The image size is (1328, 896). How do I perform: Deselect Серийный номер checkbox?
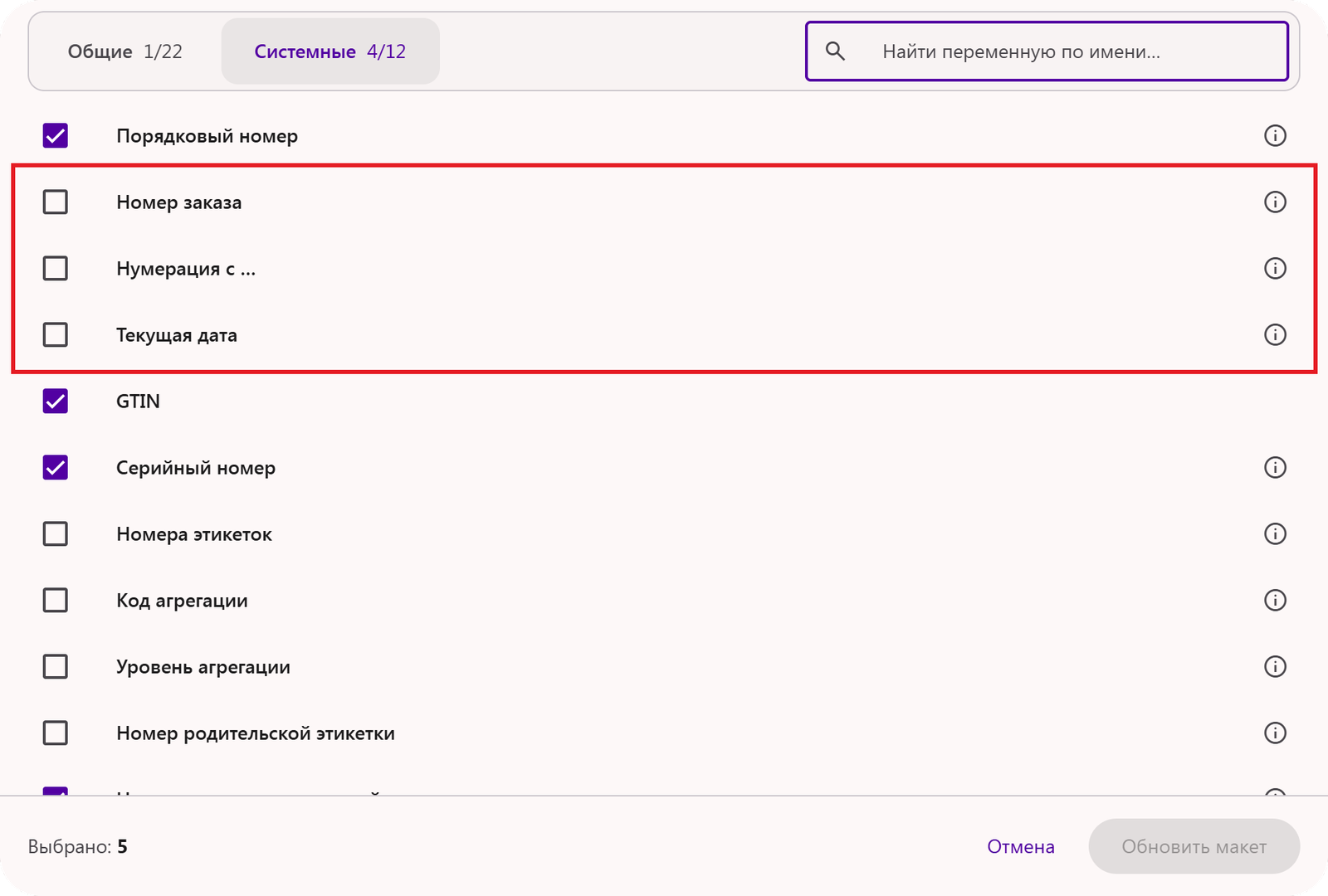tap(56, 467)
